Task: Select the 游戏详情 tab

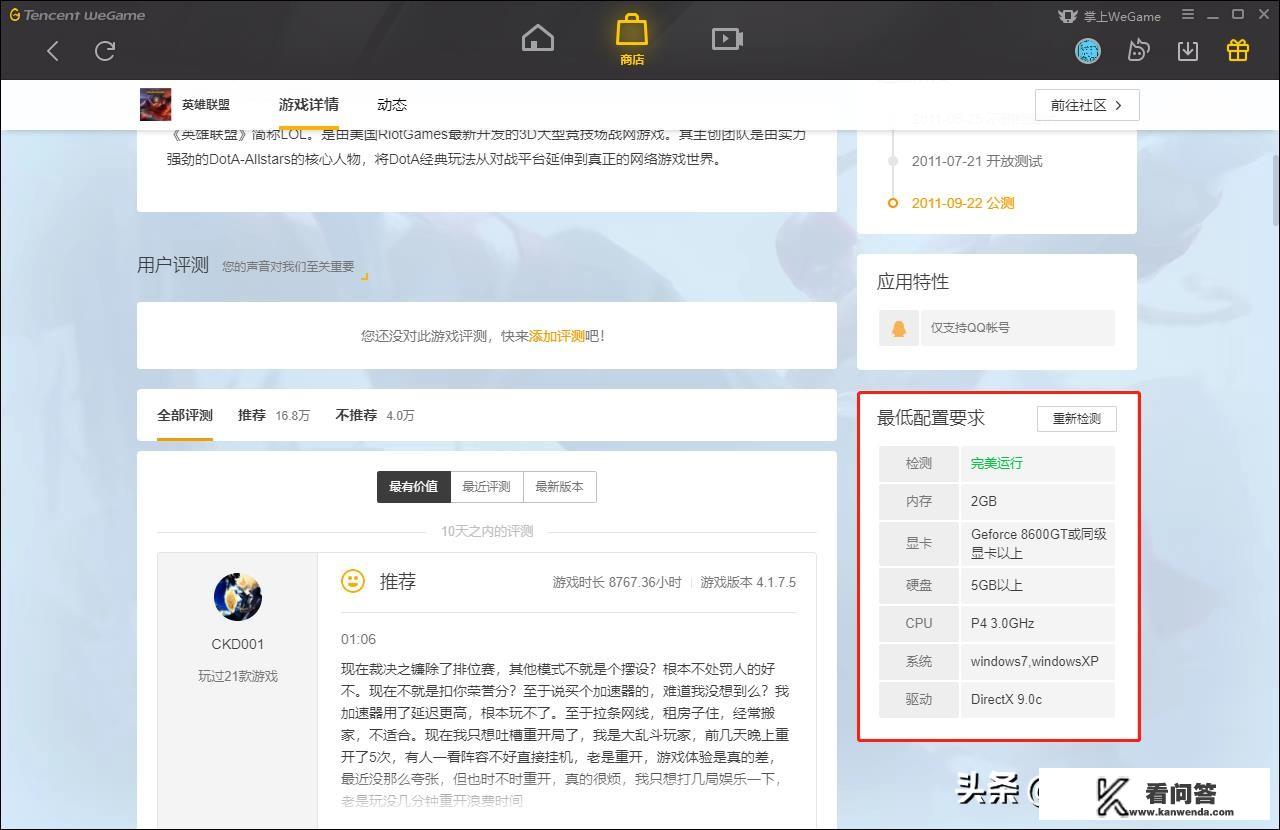Action: click(308, 105)
